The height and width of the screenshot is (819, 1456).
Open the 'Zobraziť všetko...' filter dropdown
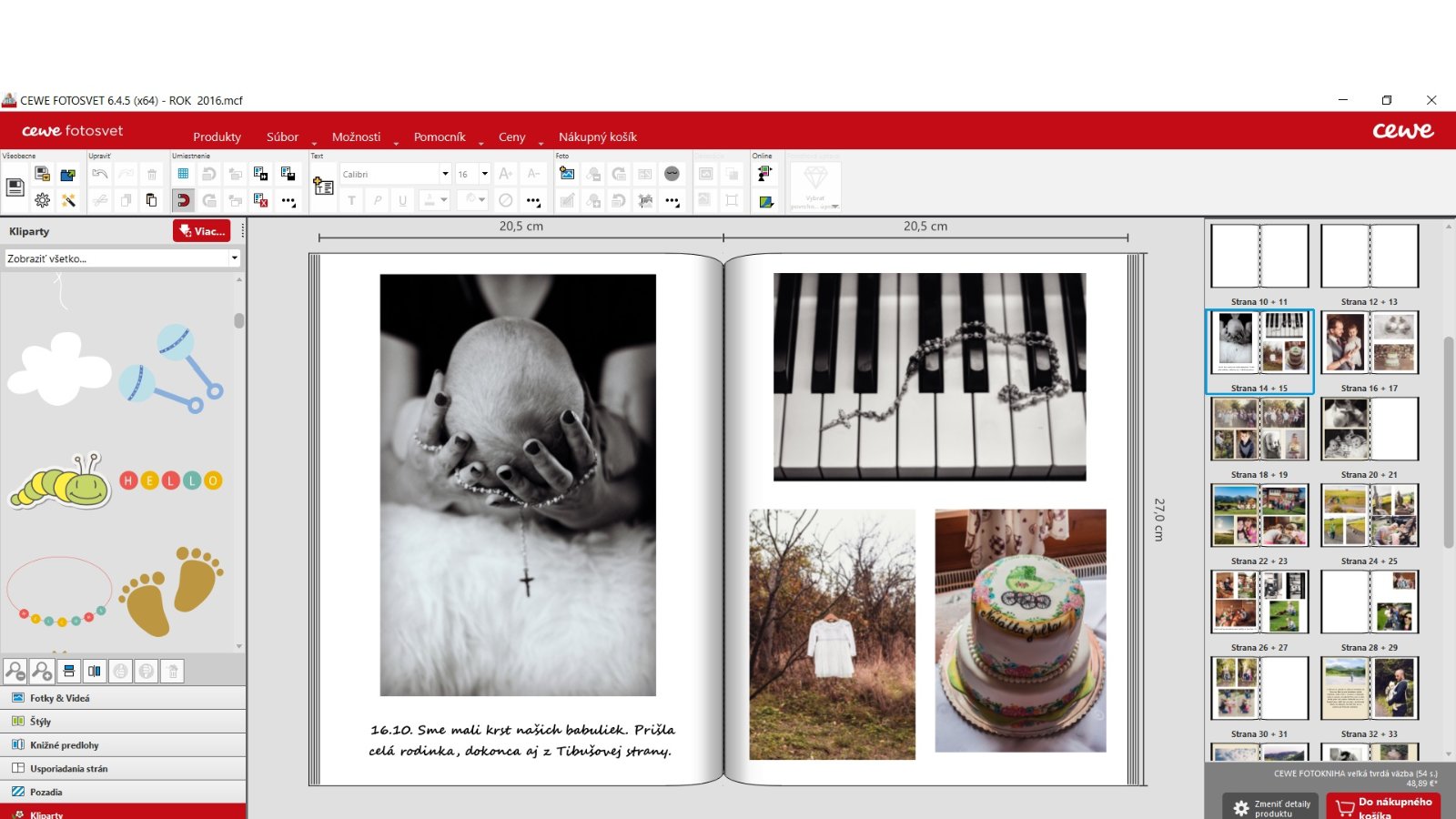pos(122,258)
